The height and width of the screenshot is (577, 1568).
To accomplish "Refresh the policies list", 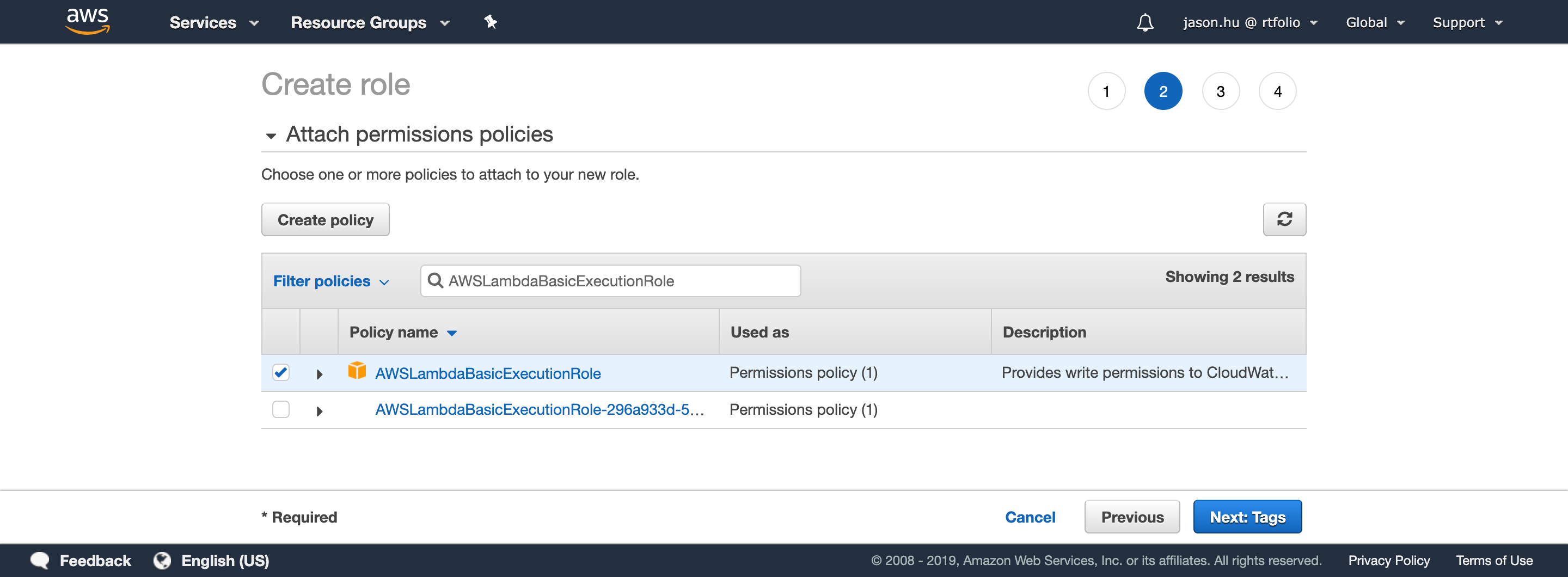I will (x=1284, y=219).
